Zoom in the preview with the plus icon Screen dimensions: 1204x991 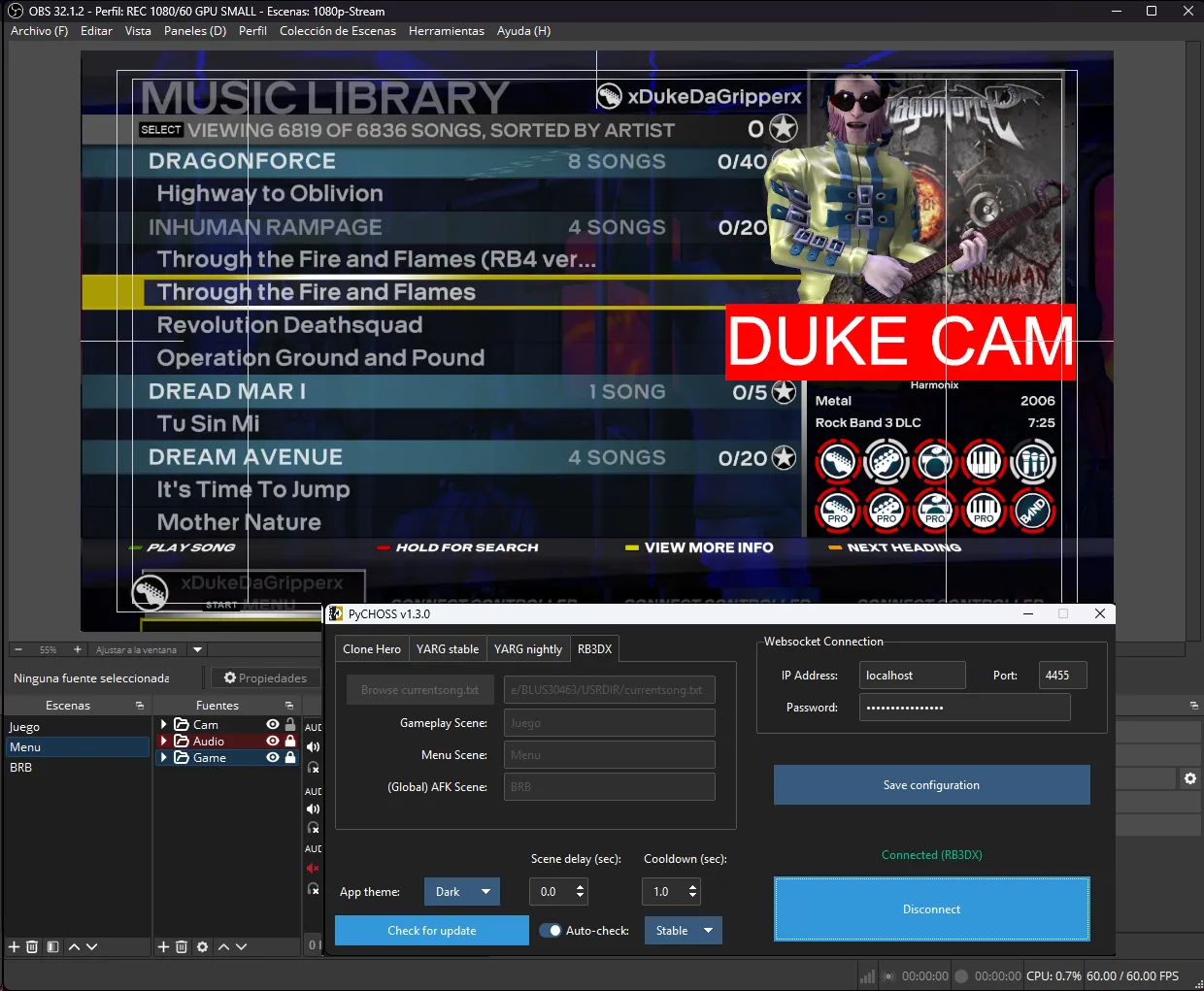[x=78, y=649]
